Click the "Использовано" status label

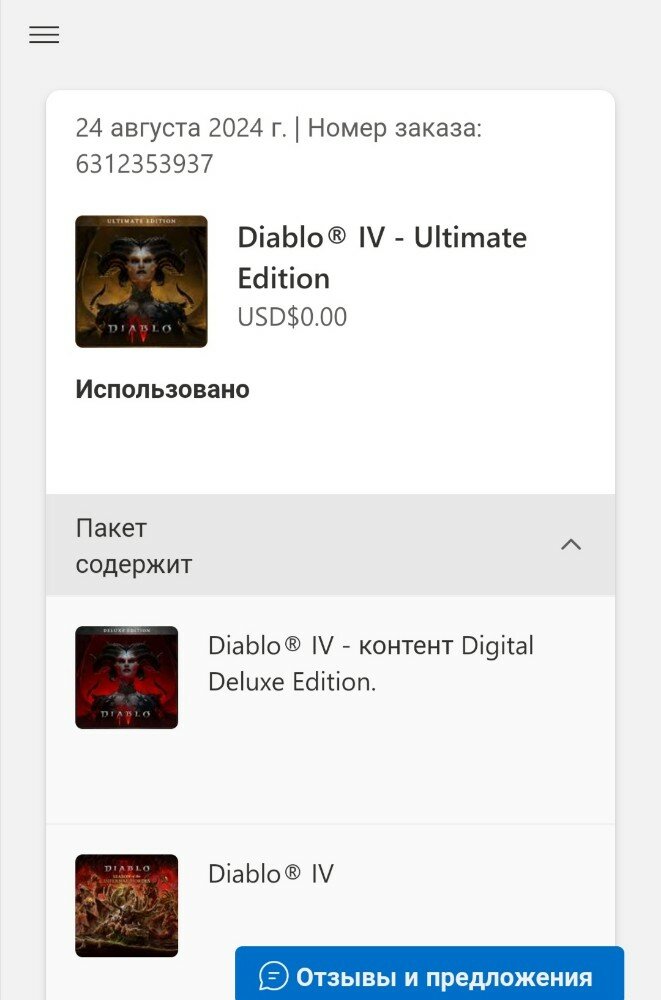coord(162,389)
